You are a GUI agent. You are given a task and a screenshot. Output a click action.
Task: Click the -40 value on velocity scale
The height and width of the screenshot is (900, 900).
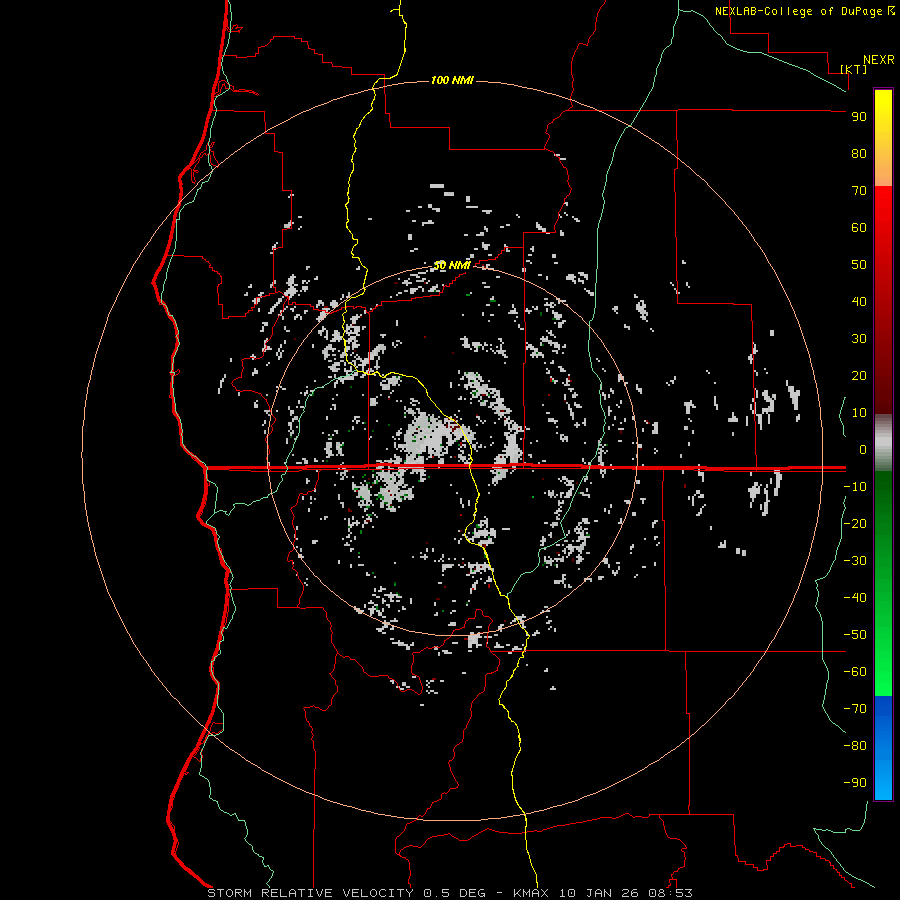coord(855,598)
